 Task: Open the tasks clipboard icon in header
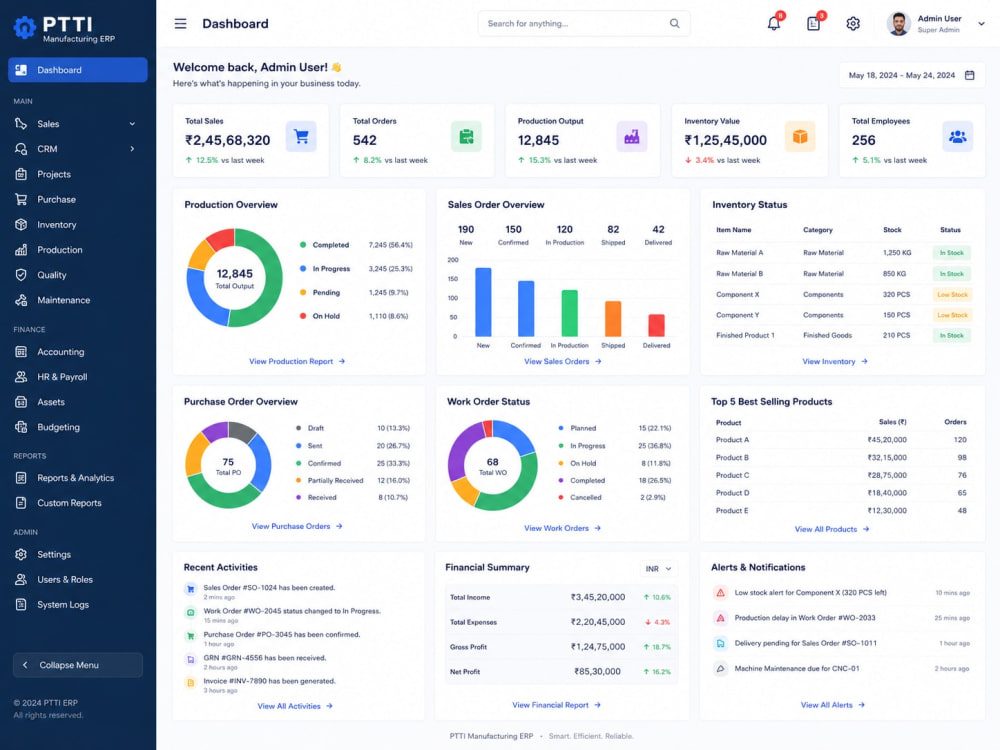tap(813, 24)
